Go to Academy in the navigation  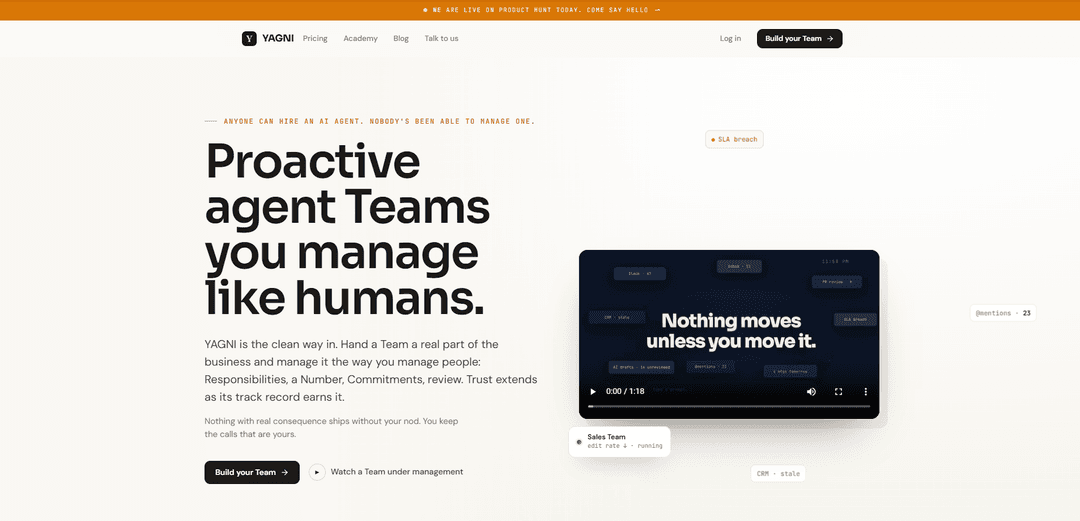pos(360,39)
